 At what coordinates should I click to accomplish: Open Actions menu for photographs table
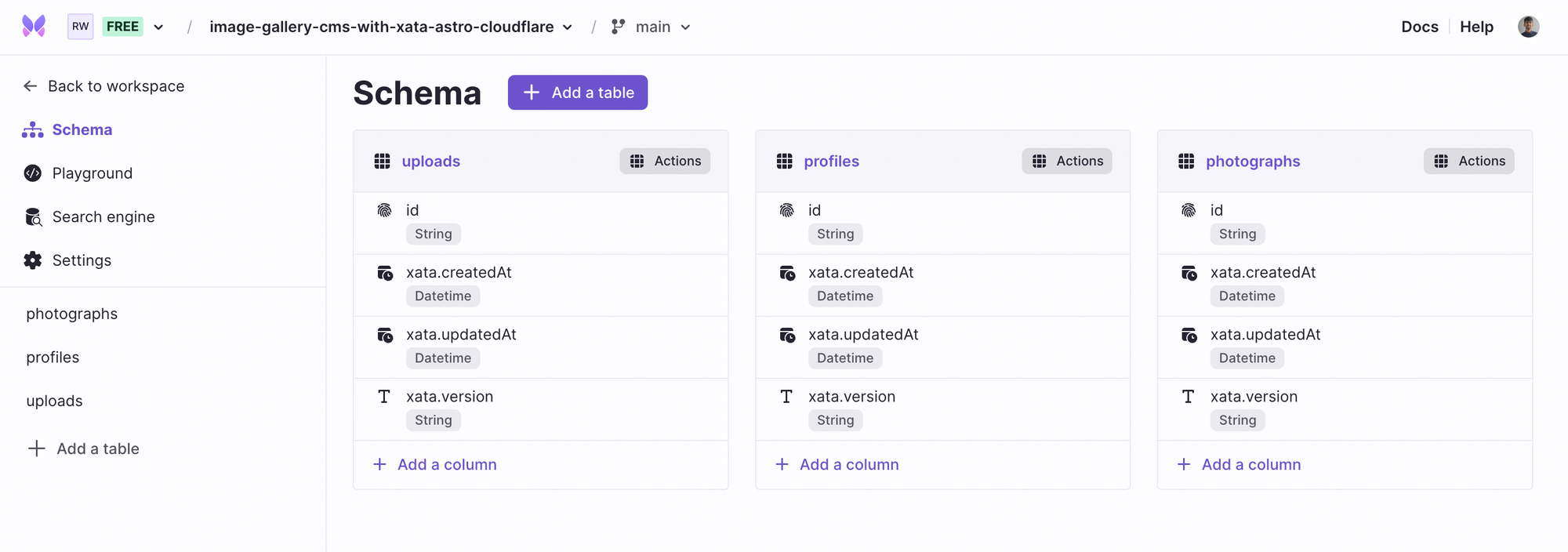tap(1469, 161)
